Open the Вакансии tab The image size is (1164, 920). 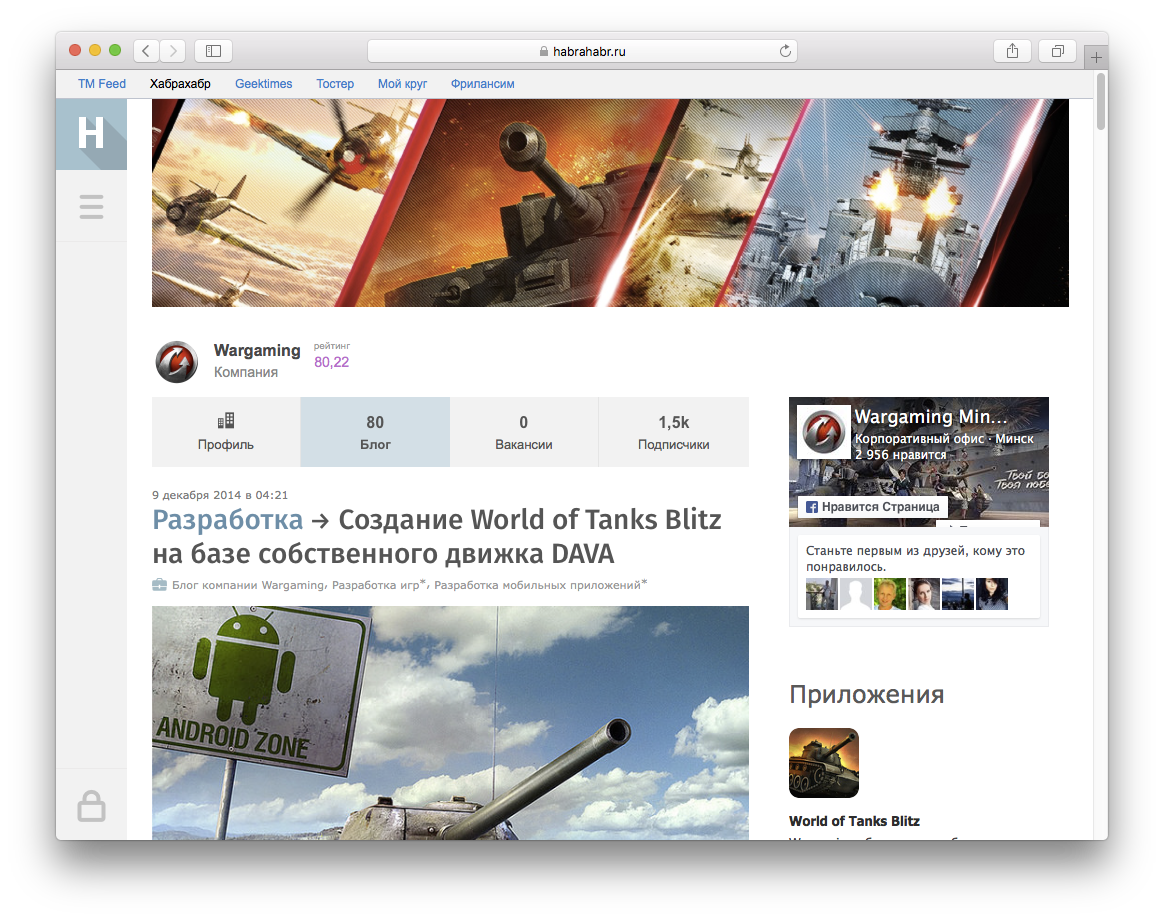[524, 432]
